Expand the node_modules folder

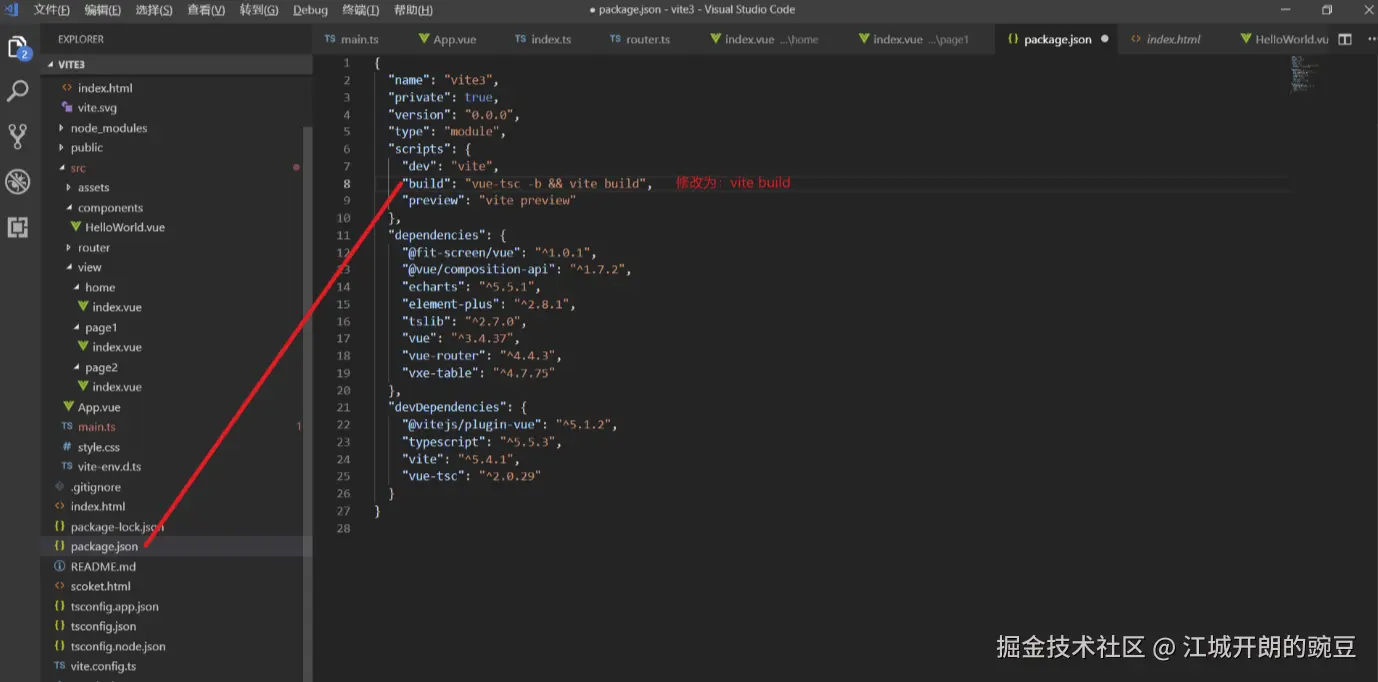pos(108,128)
